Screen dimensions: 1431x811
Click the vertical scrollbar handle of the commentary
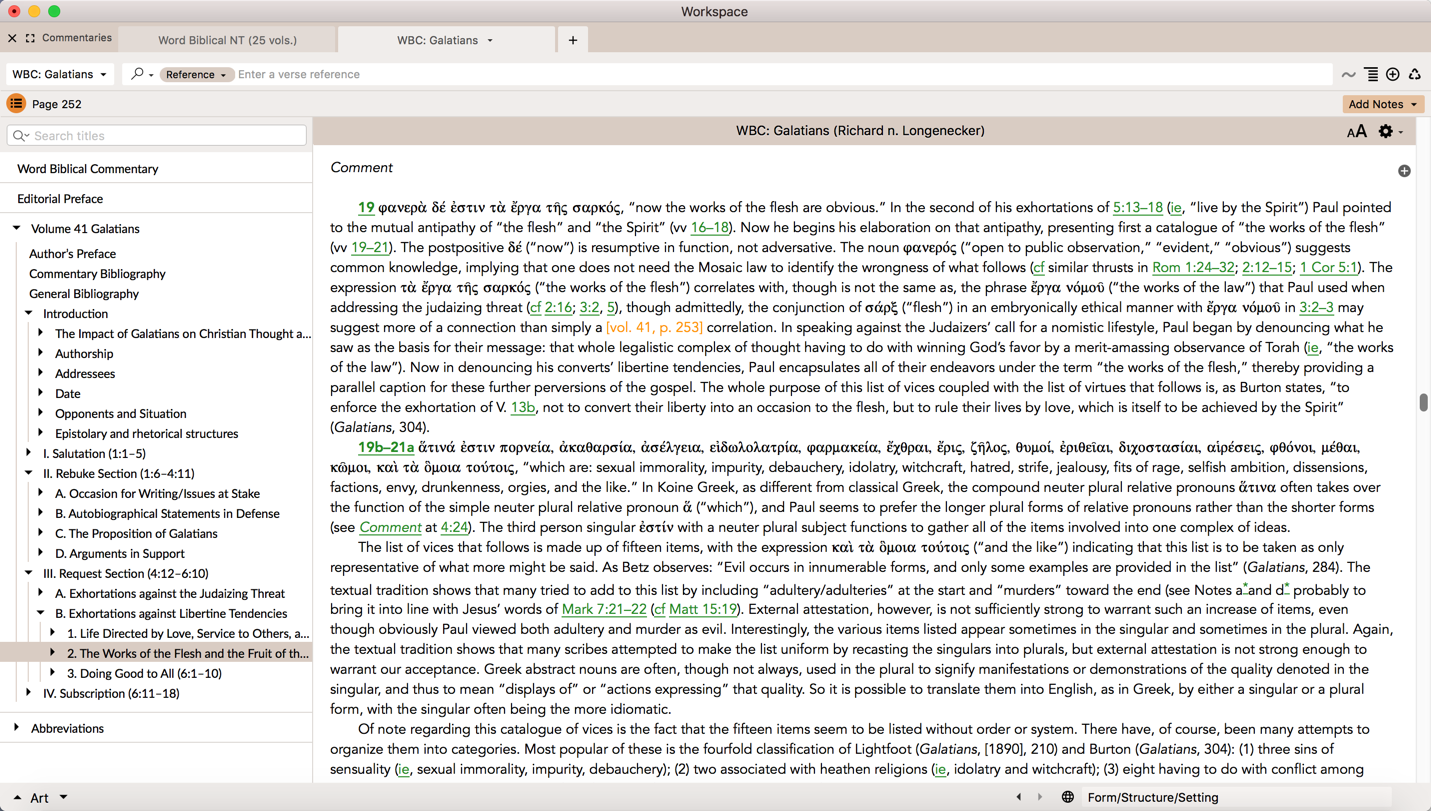1423,402
